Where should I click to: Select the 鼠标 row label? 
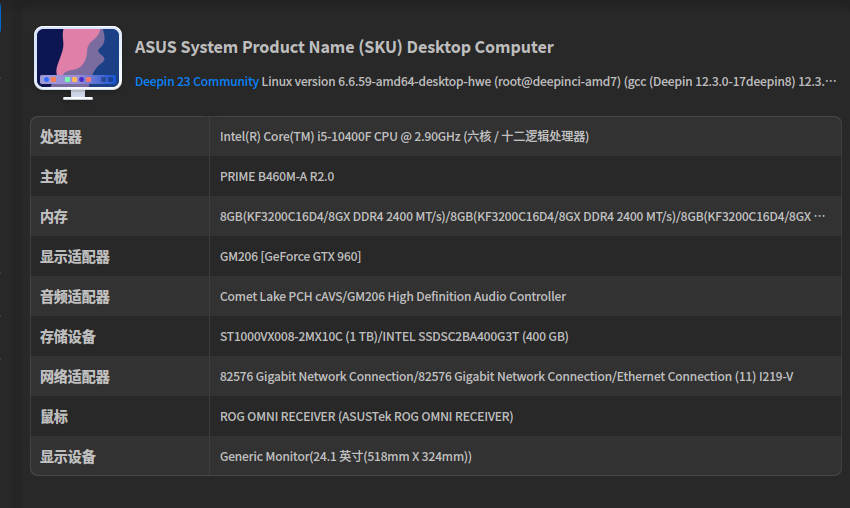54,417
